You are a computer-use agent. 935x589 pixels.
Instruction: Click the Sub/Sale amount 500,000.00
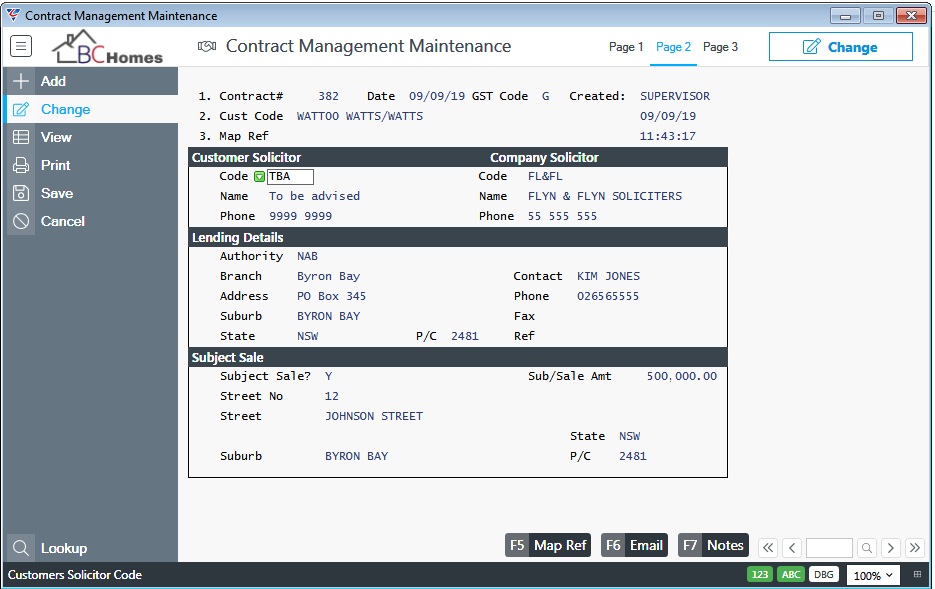pos(682,376)
